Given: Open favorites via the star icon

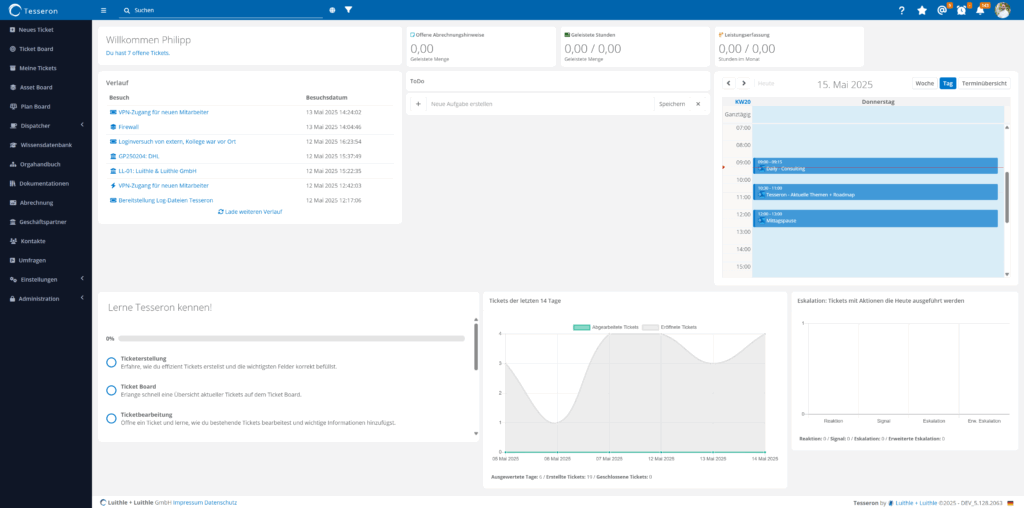Looking at the screenshot, I should click(x=922, y=10).
